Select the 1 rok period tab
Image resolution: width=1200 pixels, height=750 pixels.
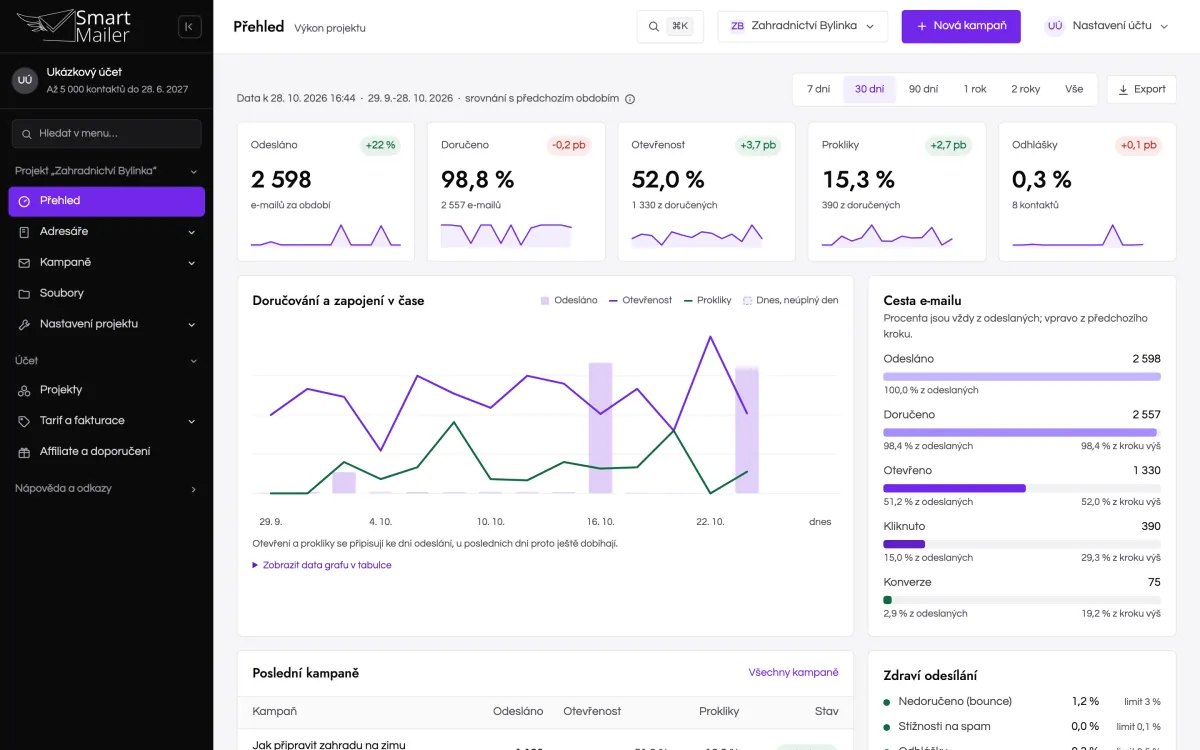pos(975,89)
